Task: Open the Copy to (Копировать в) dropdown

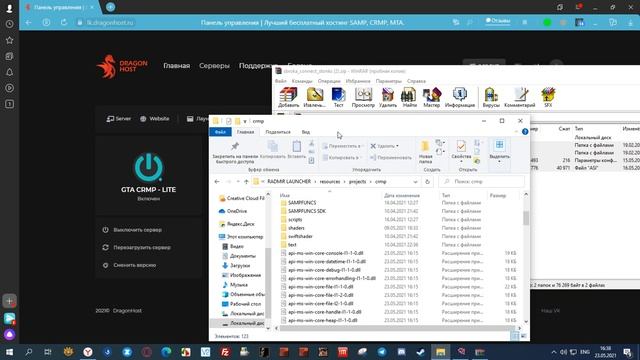Action: tap(341, 158)
